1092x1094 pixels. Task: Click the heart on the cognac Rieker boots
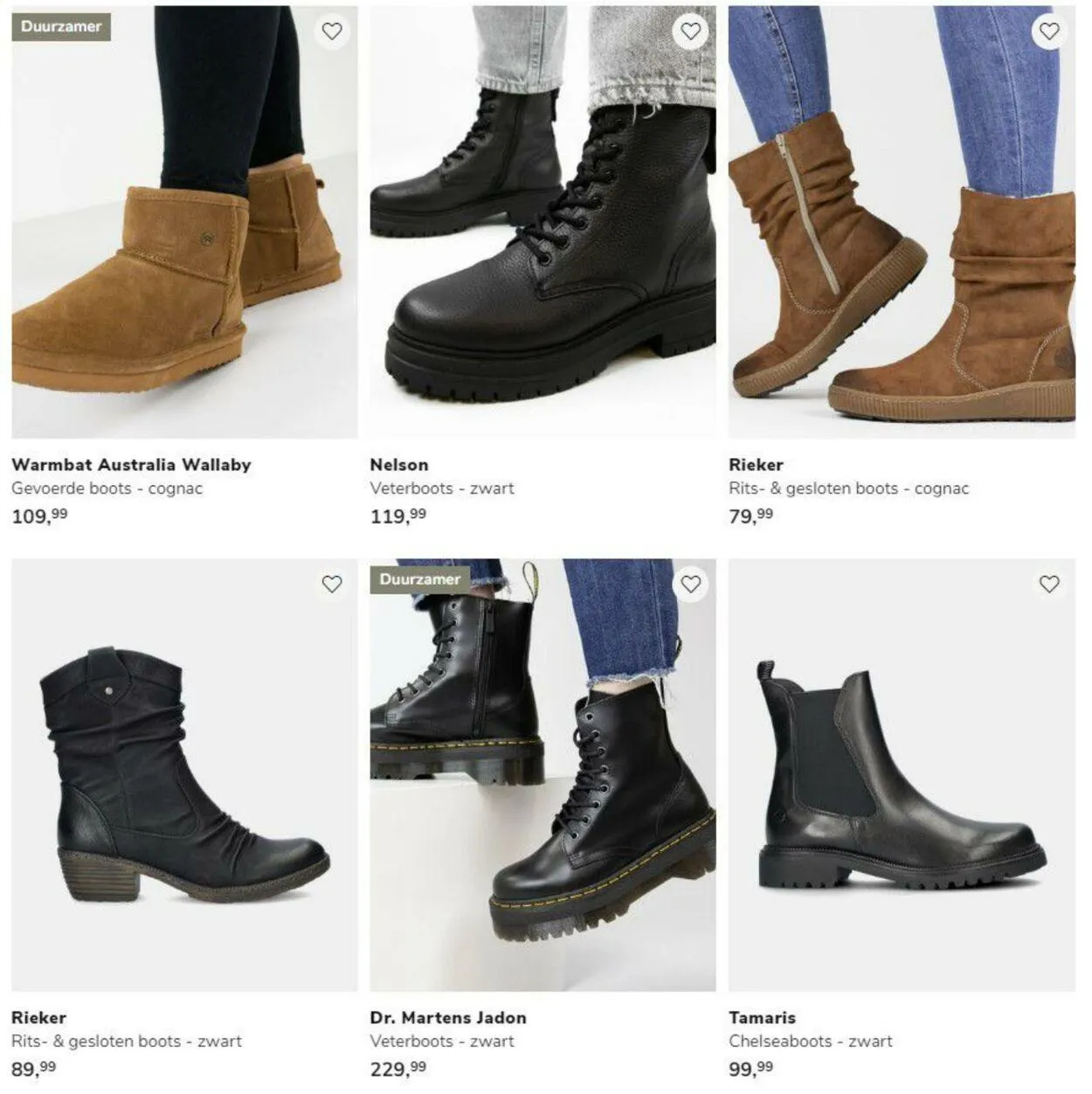[1049, 31]
